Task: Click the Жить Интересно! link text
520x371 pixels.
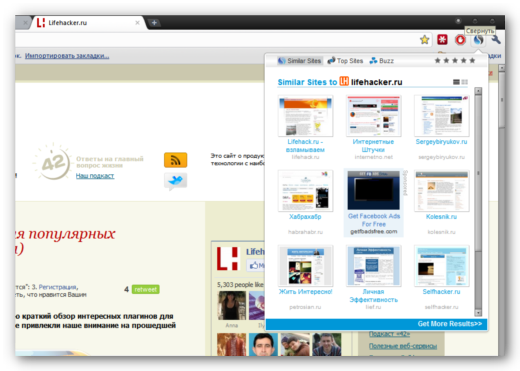Action: [x=305, y=292]
